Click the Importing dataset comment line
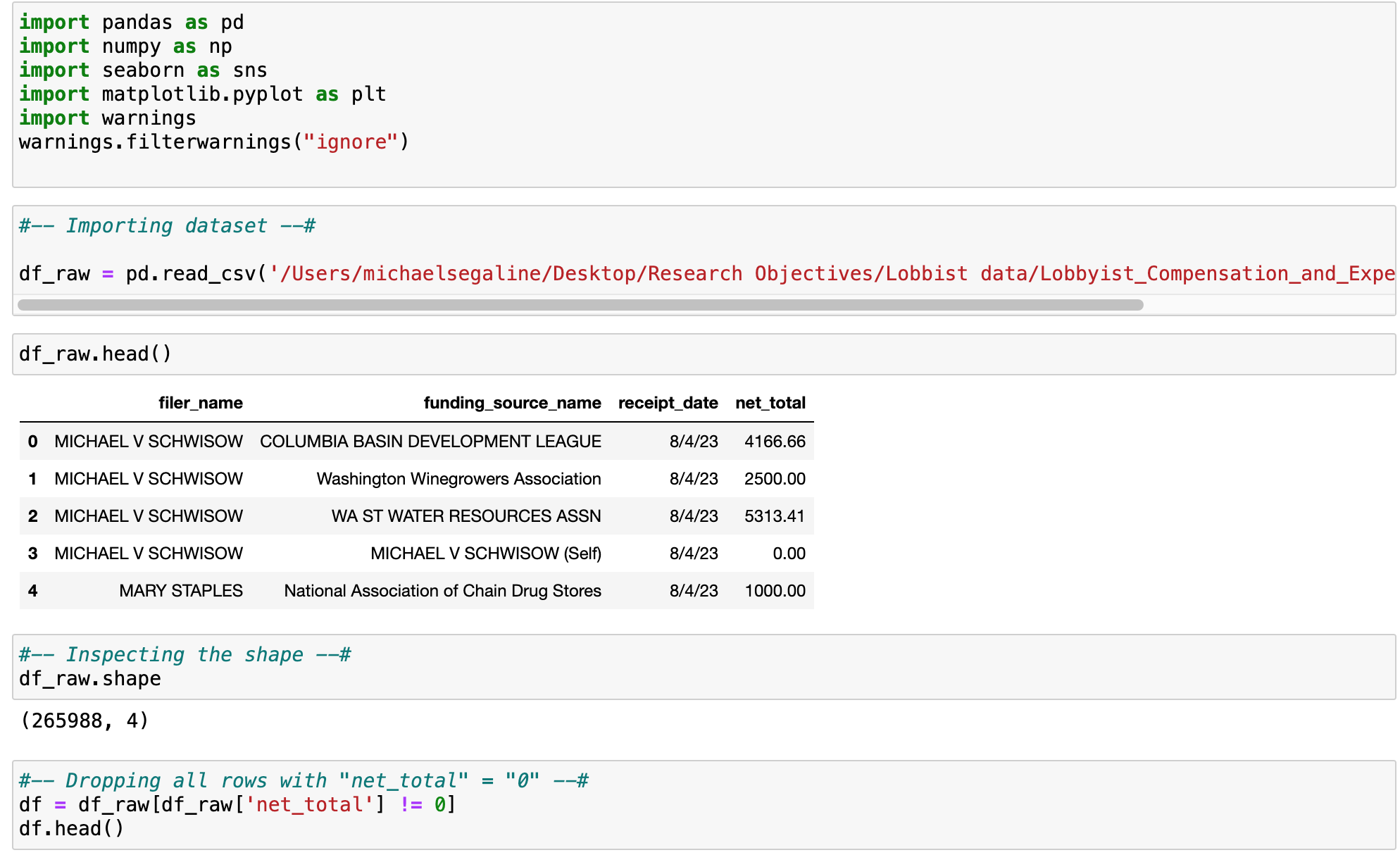This screenshot has height=855, width=1400. (x=167, y=226)
